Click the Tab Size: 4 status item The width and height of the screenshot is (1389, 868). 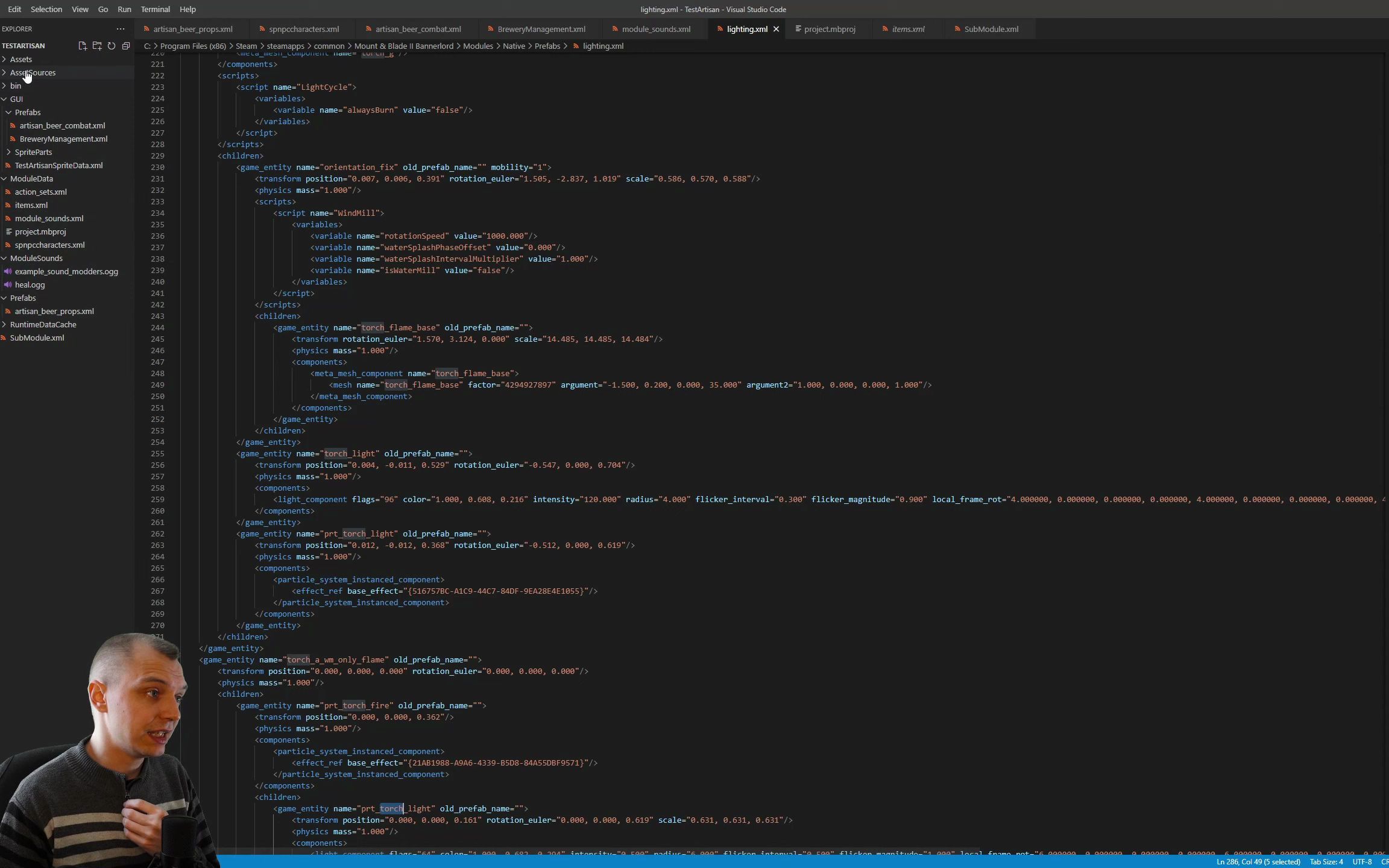pos(1326,862)
